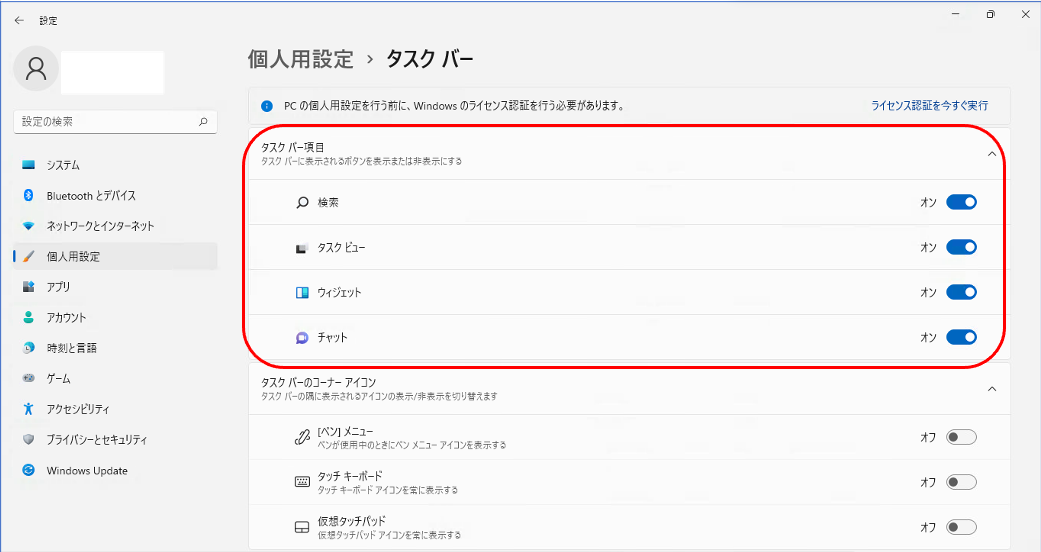The image size is (1041, 552).
Task: Click 仮想タッチパッド アイコンを常に表示する description text
Action: tap(389, 535)
